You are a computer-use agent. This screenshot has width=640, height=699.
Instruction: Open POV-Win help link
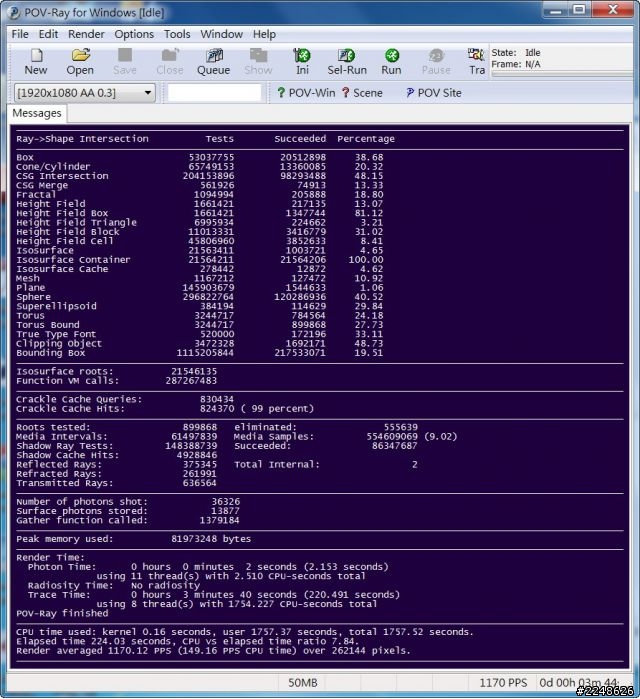tap(306, 93)
